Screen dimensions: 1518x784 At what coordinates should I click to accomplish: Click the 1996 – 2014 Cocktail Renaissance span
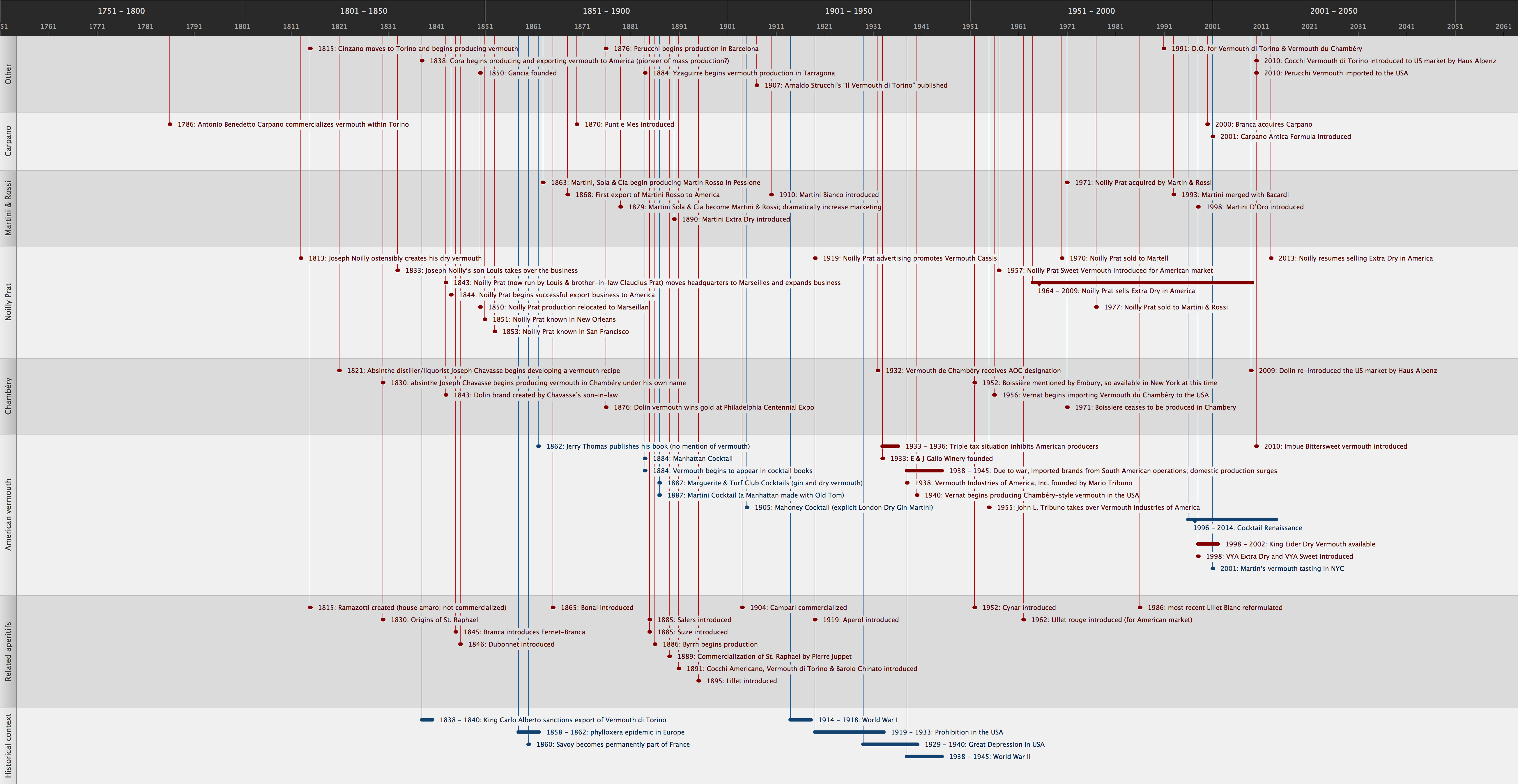1232,519
